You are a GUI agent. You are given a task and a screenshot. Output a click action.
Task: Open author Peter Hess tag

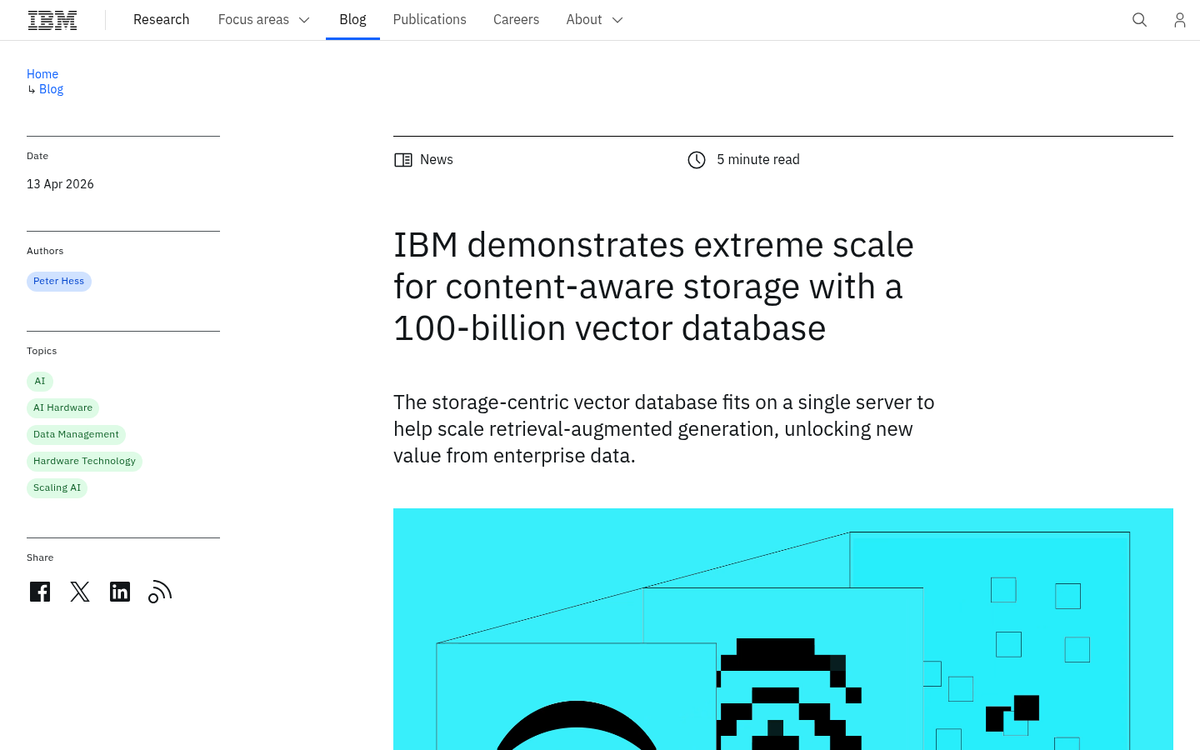(x=59, y=281)
